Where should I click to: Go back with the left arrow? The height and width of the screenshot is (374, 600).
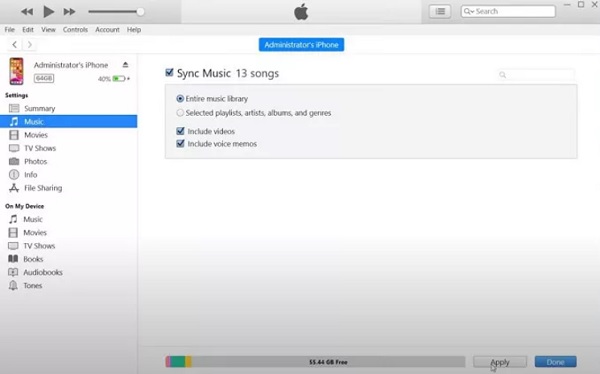click(x=15, y=44)
